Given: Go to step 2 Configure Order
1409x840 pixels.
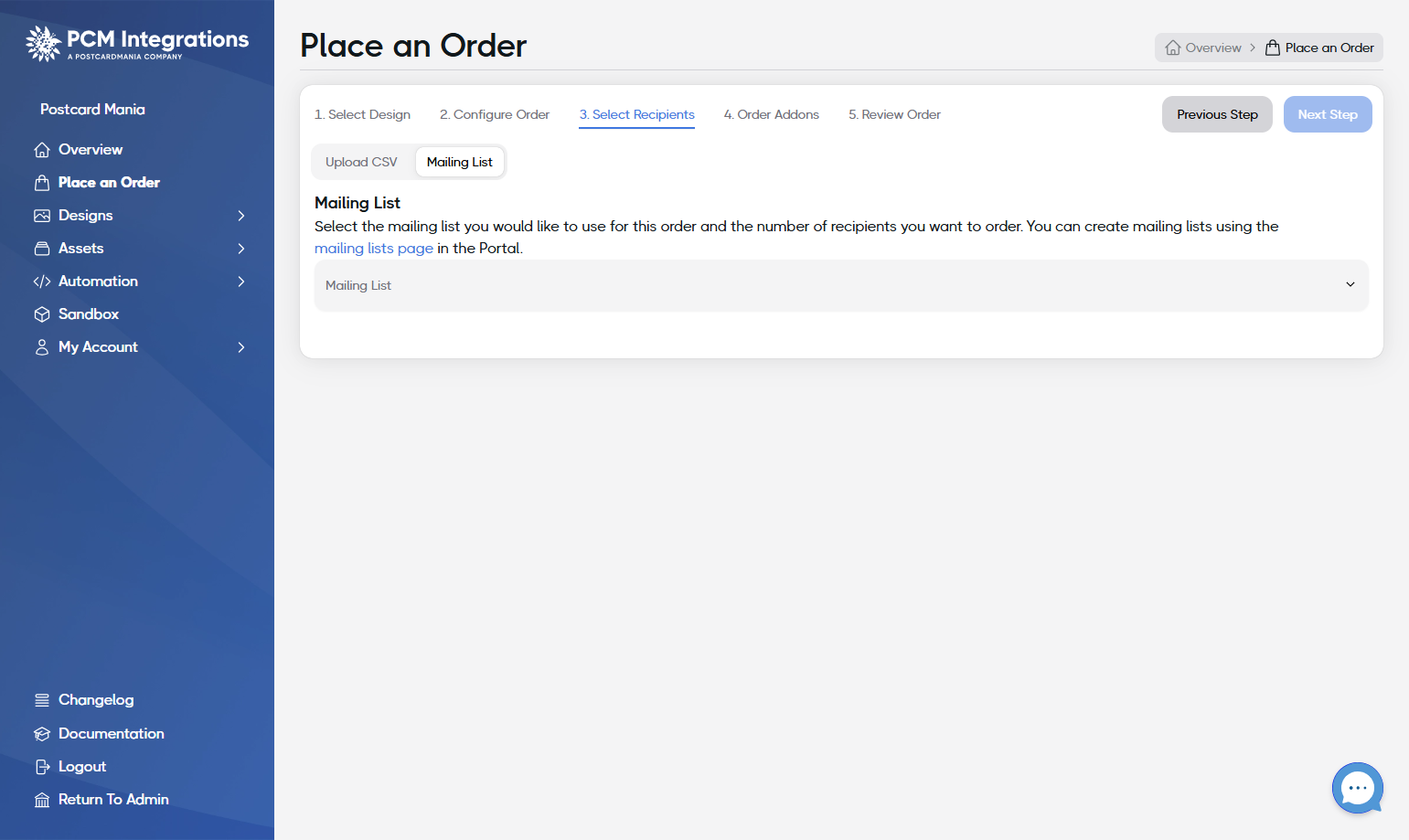Looking at the screenshot, I should point(495,114).
